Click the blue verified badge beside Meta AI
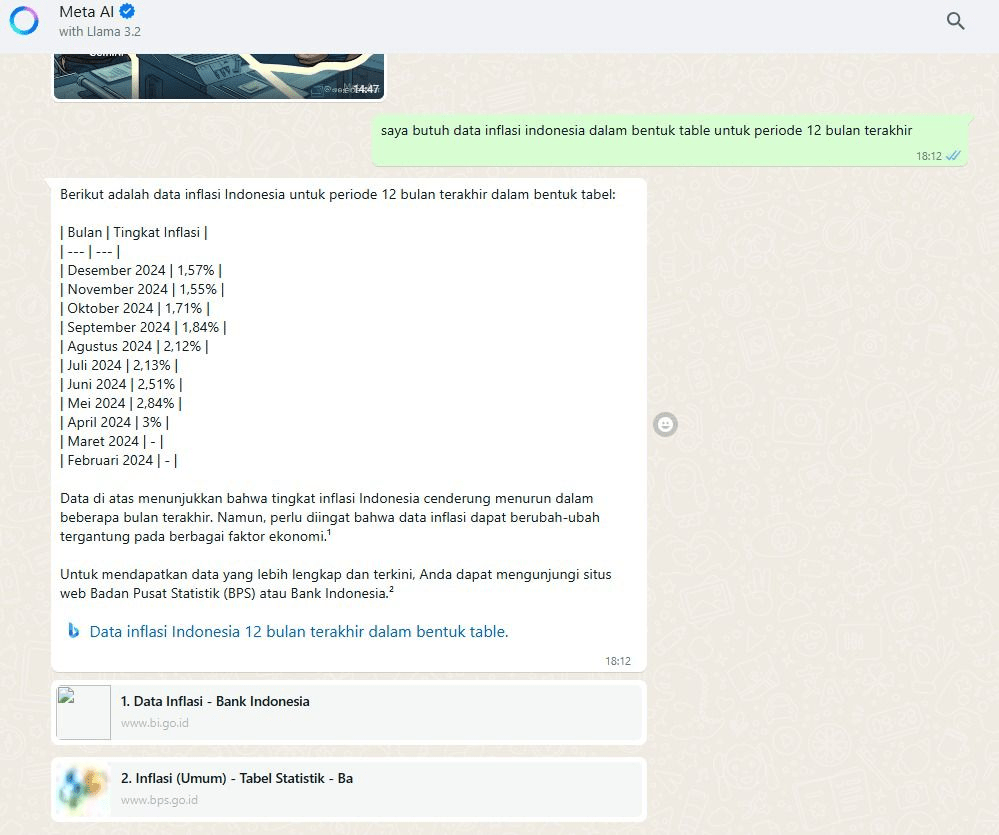This screenshot has height=835, width=999. (127, 12)
